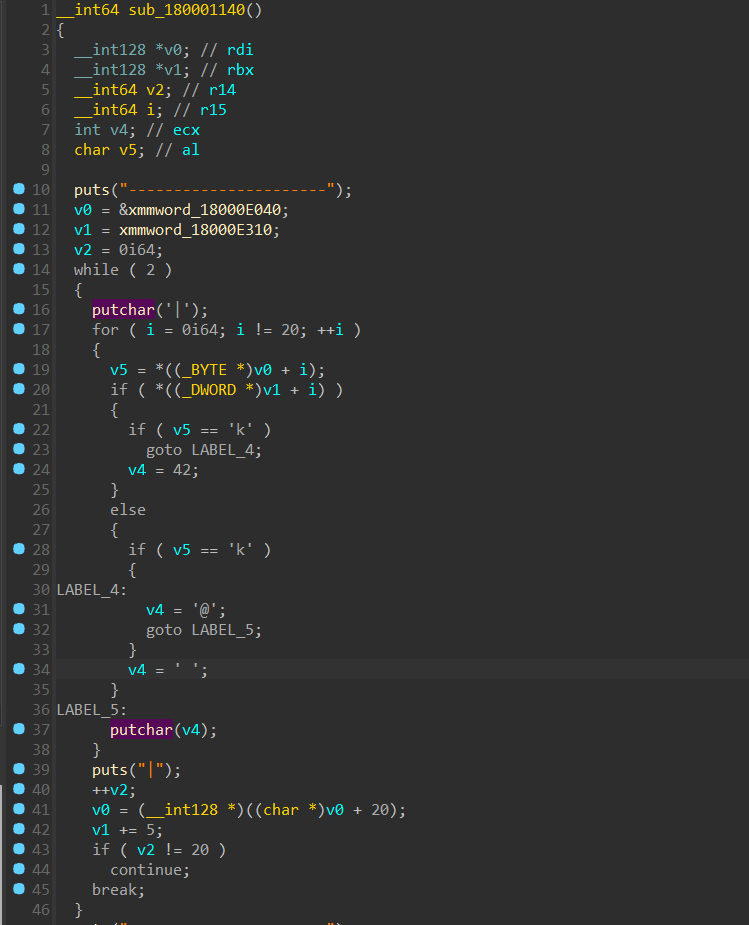Toggle breakpoint dot on line 14
The height and width of the screenshot is (925, 749).
pyautogui.click(x=19, y=269)
